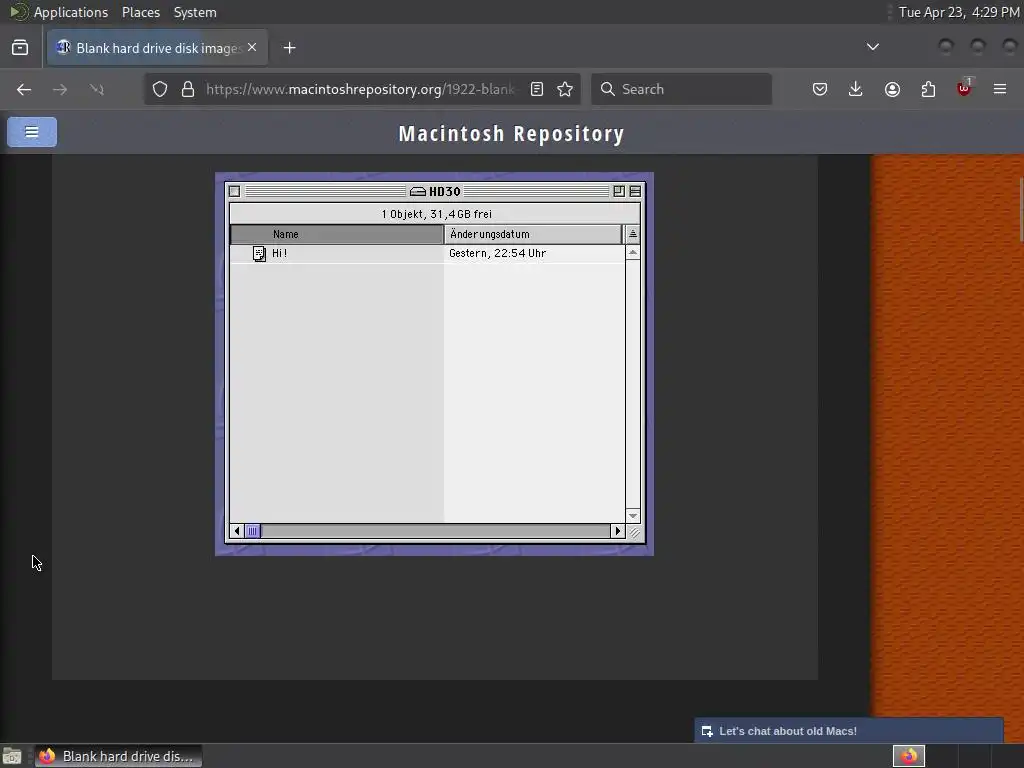This screenshot has height=768, width=1024.
Task: Click the vertical scroll down arrow
Action: [632, 516]
